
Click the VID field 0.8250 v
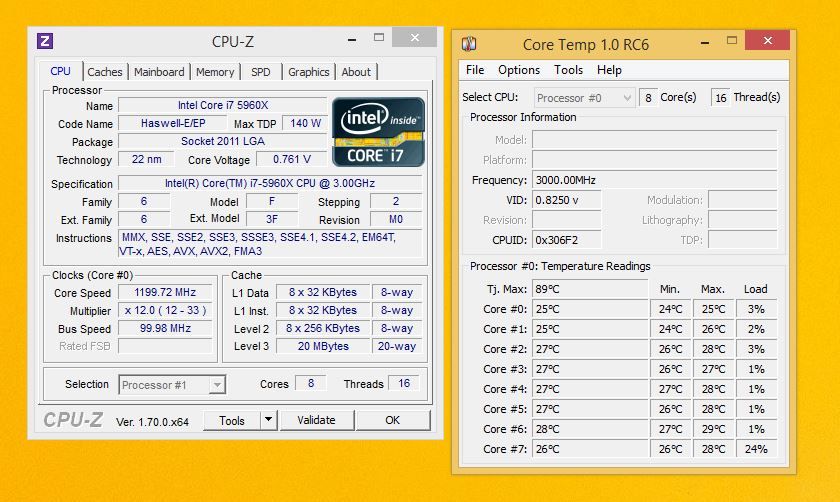[x=567, y=200]
